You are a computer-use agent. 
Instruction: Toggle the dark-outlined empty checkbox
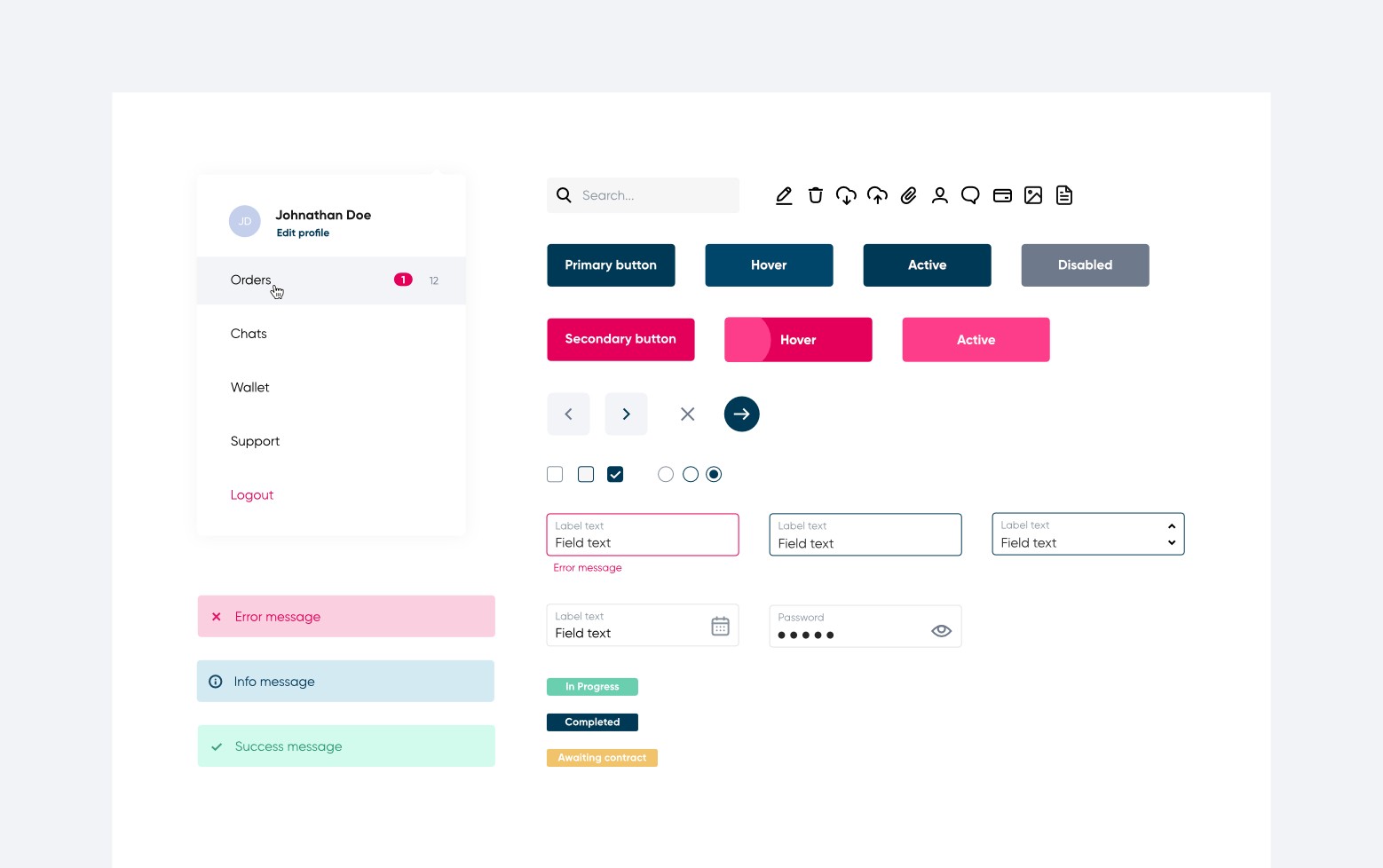point(586,474)
